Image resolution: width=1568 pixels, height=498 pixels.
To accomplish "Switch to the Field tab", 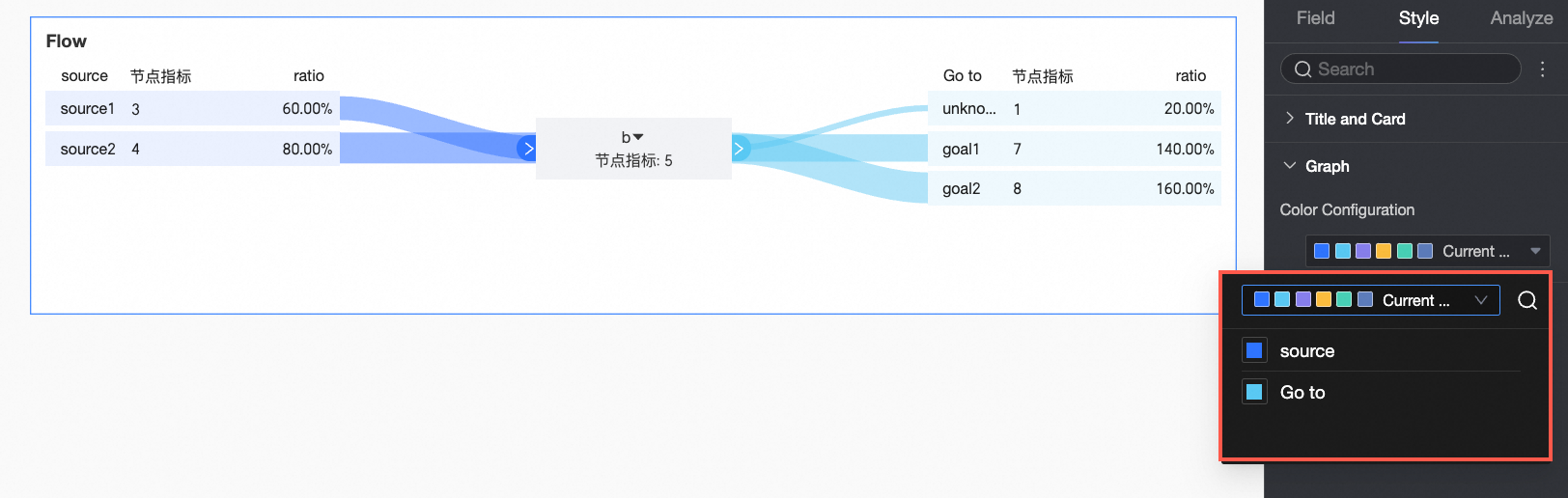I will pos(1315,18).
